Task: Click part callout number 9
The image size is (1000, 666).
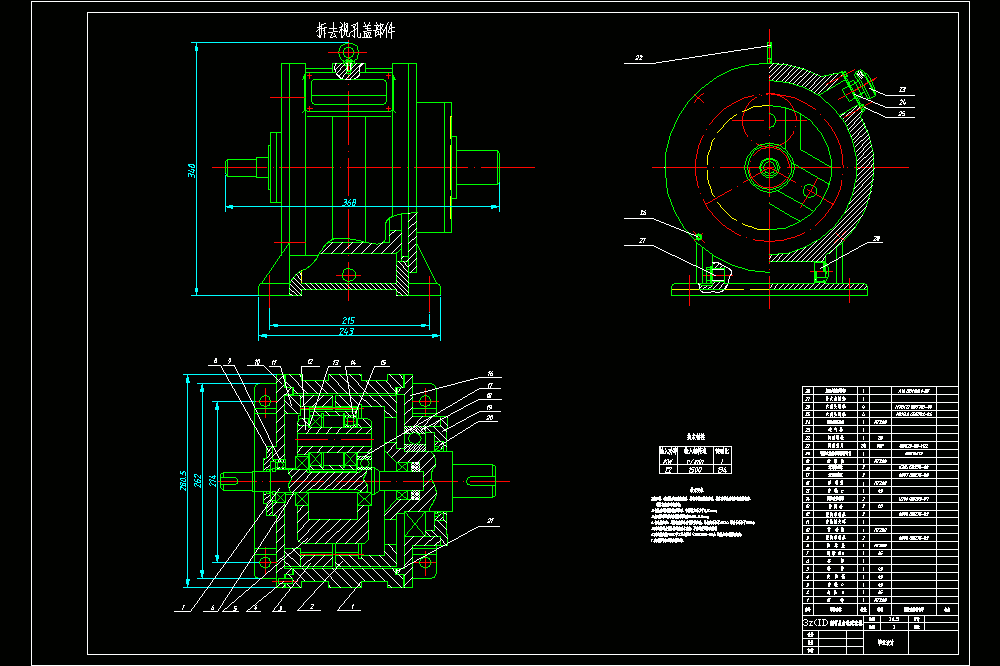Action: [x=230, y=361]
